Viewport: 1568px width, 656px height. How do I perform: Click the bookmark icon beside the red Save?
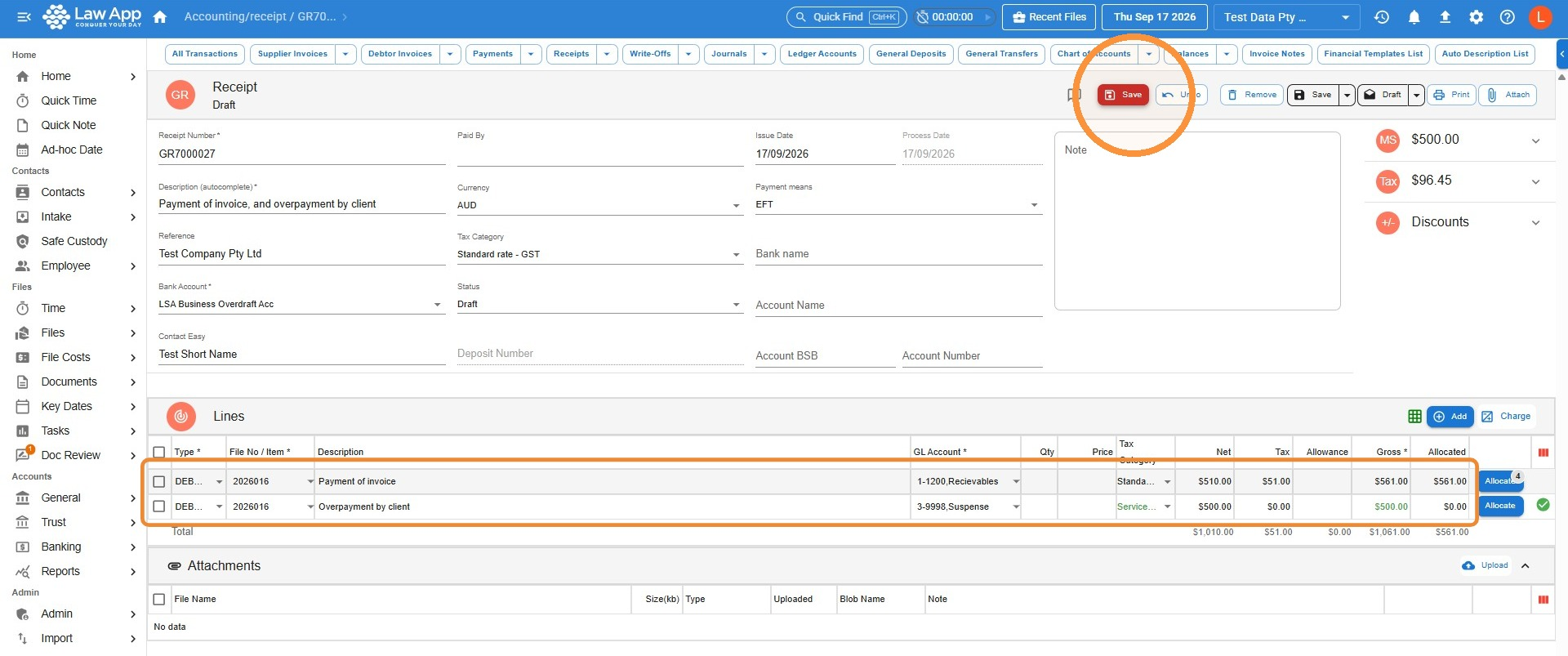[x=1074, y=95]
